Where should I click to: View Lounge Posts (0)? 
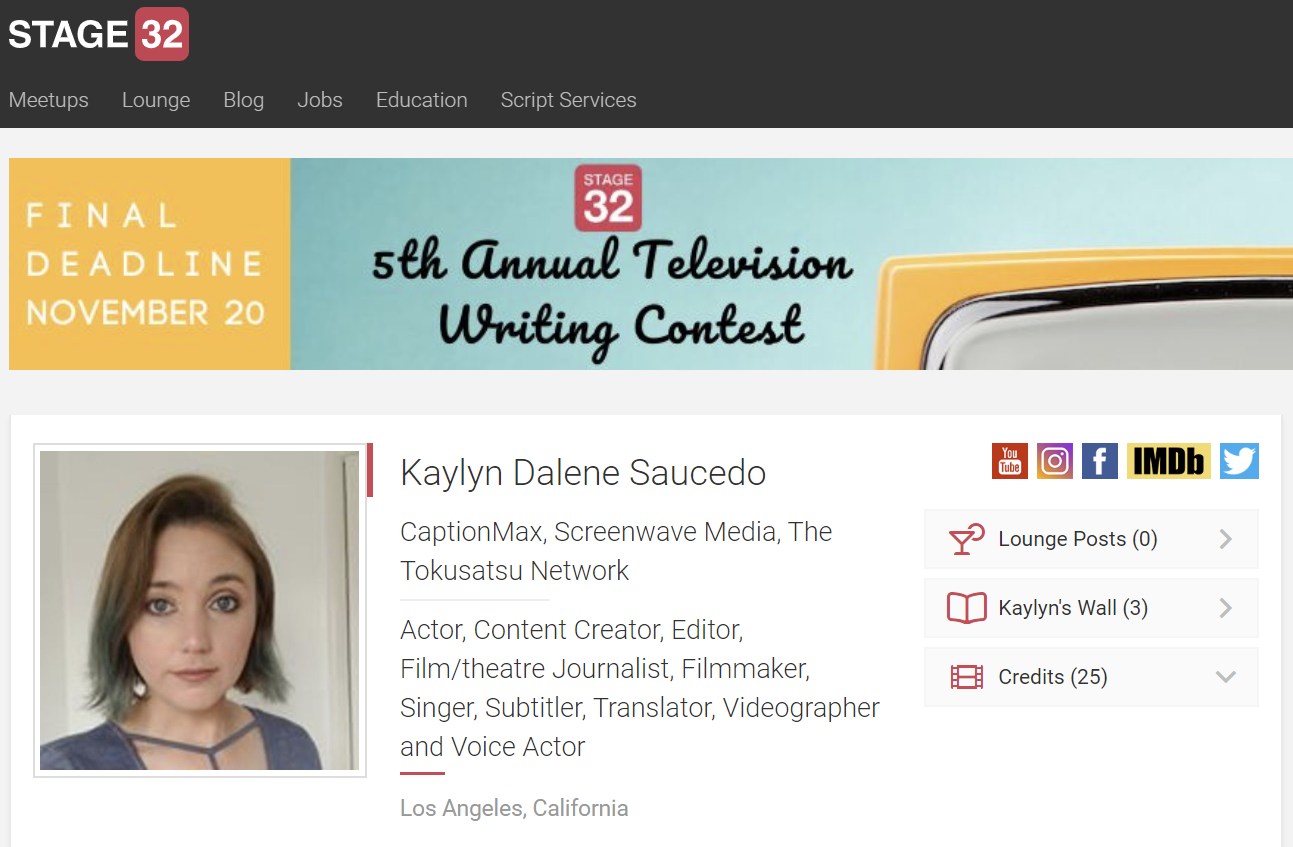tap(1091, 539)
